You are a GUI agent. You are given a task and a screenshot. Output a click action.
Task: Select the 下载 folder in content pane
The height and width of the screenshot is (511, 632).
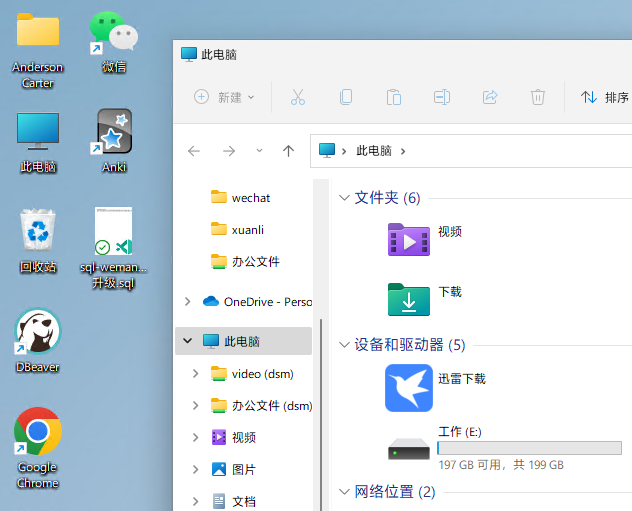[x=425, y=299]
